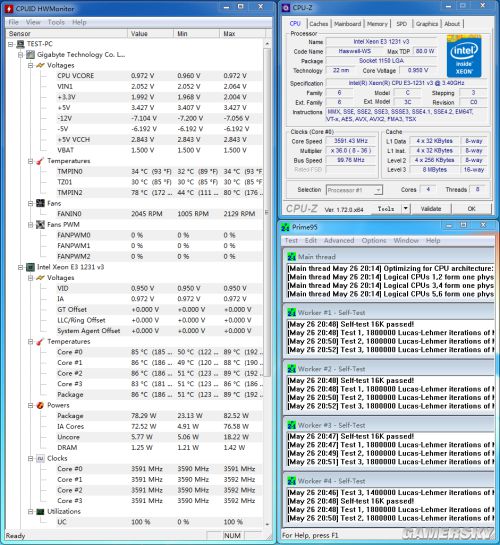This screenshot has height=545, width=500.
Task: Open the Advanced menu in Prime95
Action: pos(339,241)
